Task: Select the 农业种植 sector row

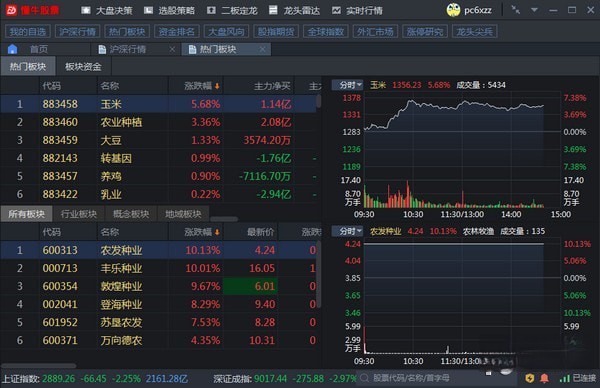Action: coord(158,122)
